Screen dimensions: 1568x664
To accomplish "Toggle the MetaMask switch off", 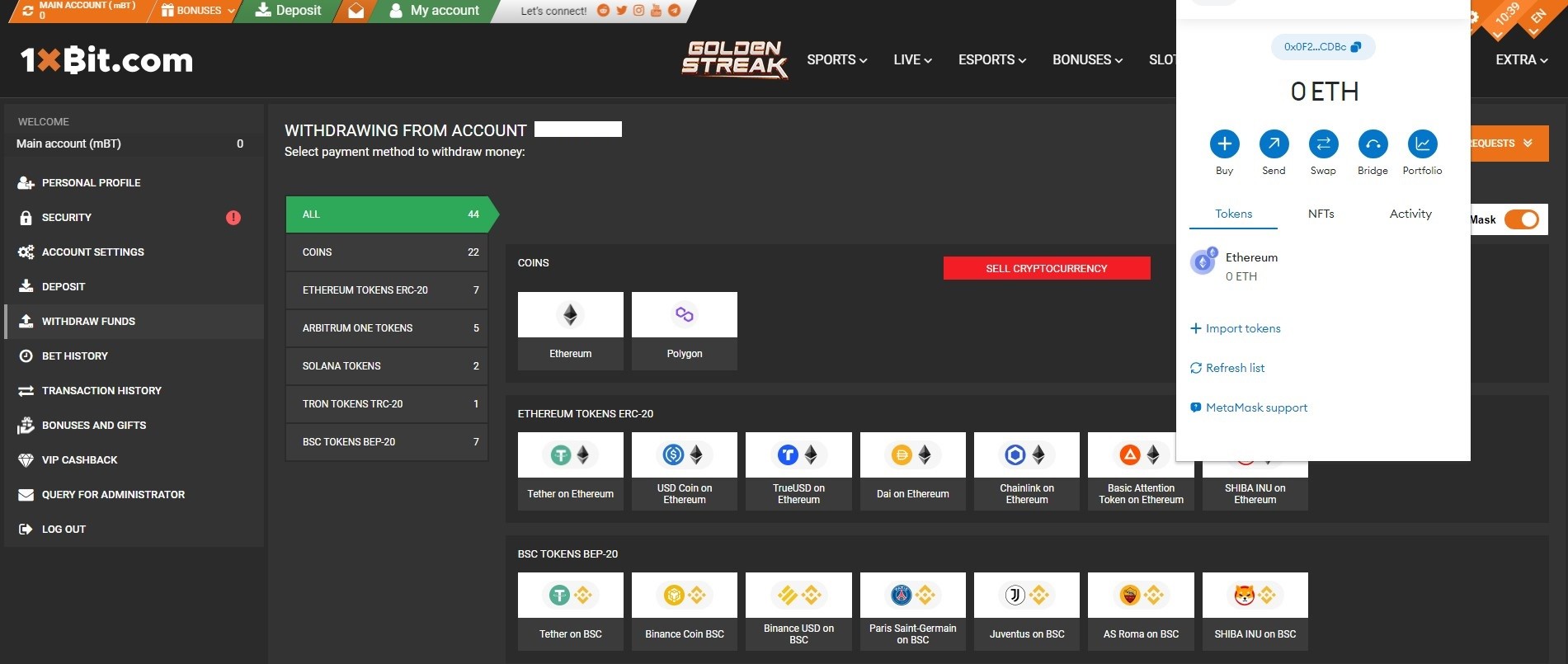I will [1522, 219].
